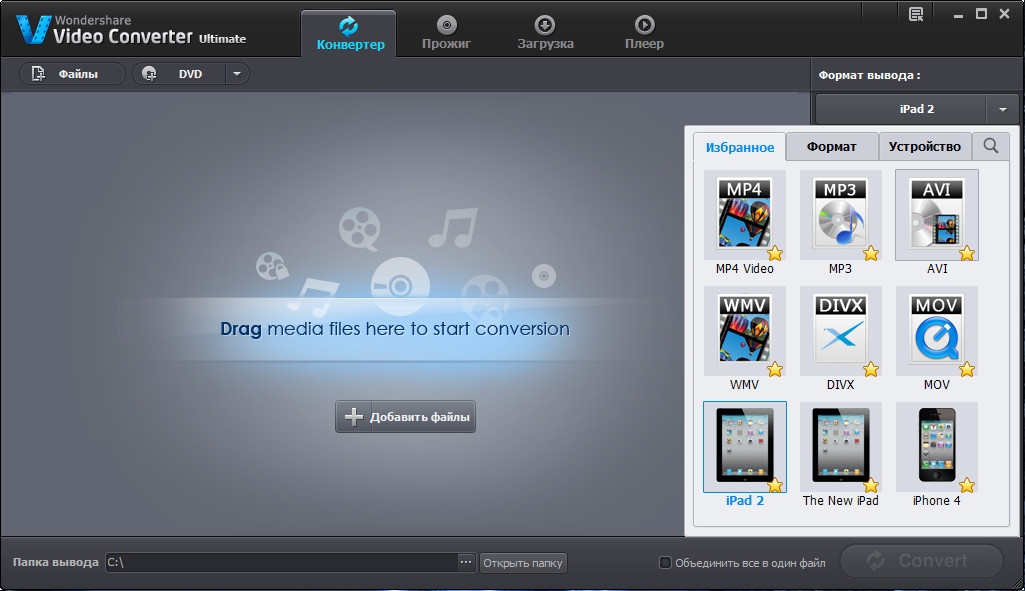
Task: Click the "Формат вывода :" label
Action: (869, 75)
